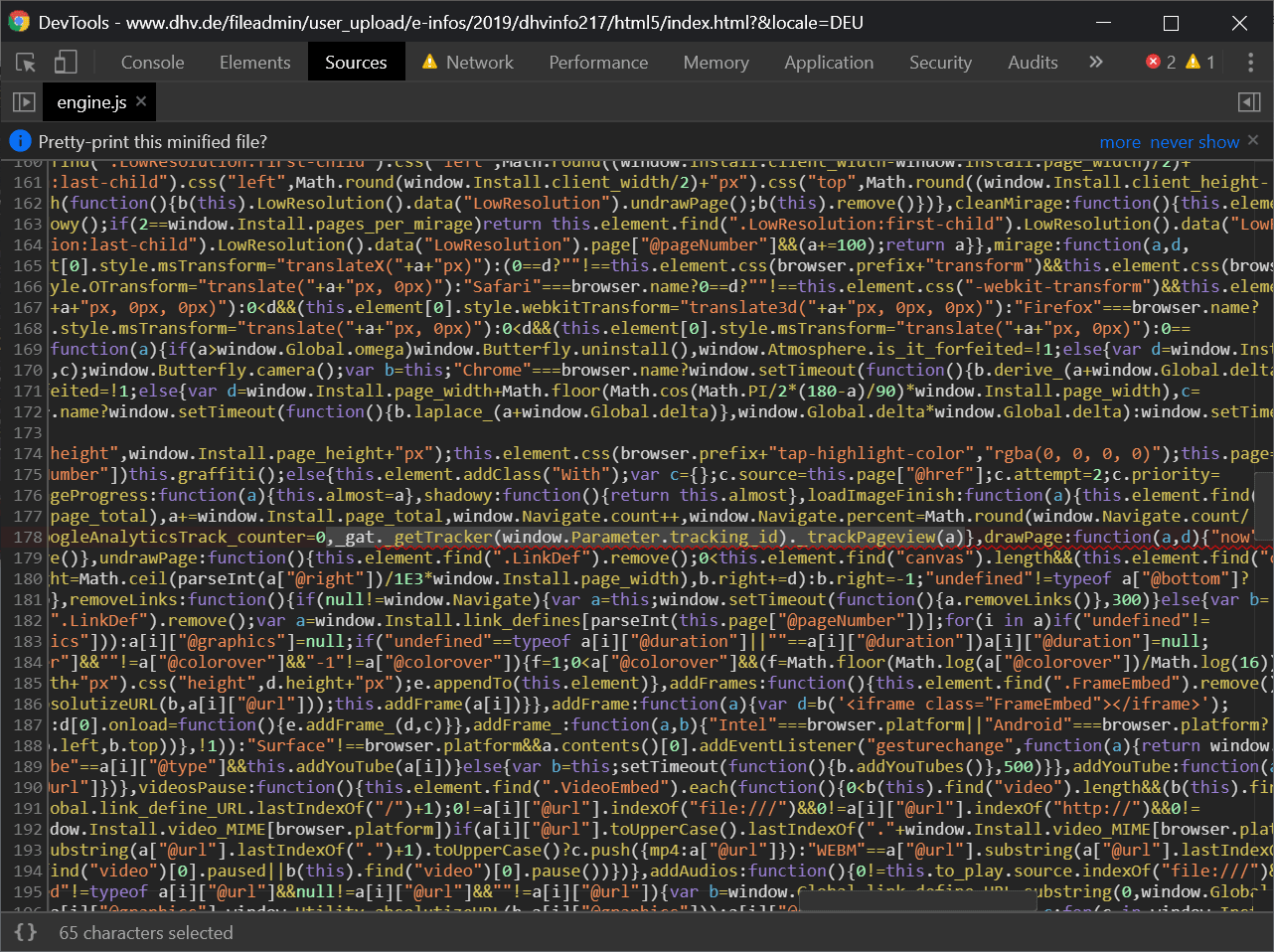Click the '65 characters selected' status text

[146, 933]
